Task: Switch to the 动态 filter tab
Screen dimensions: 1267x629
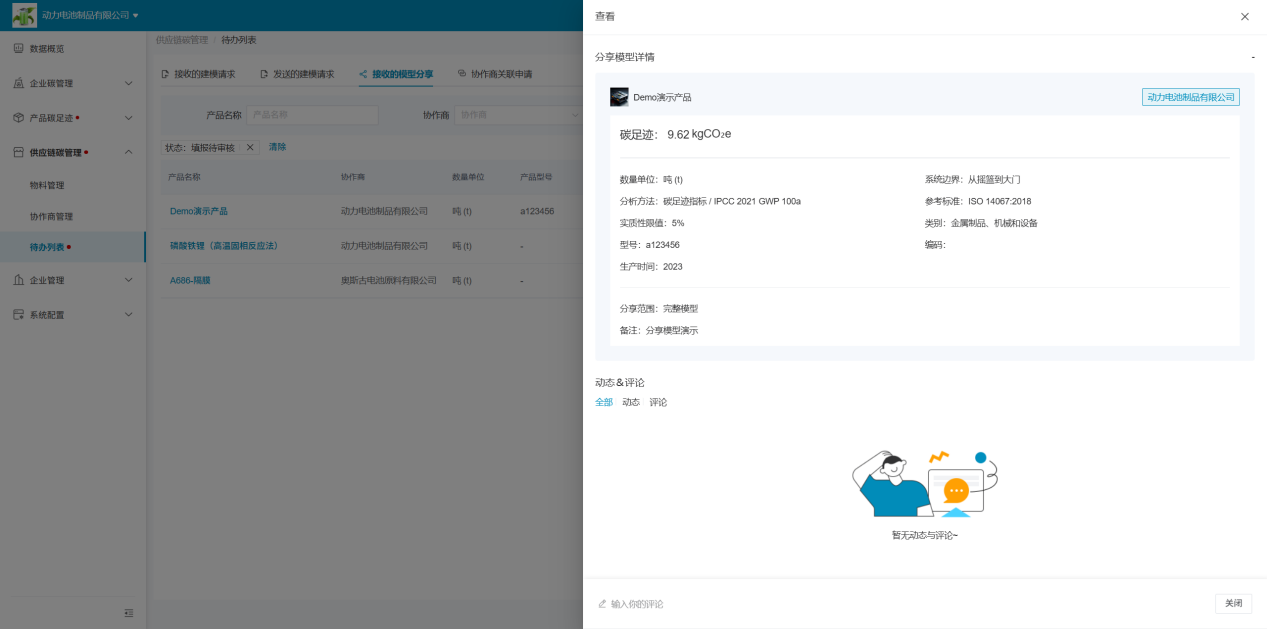Action: point(630,403)
